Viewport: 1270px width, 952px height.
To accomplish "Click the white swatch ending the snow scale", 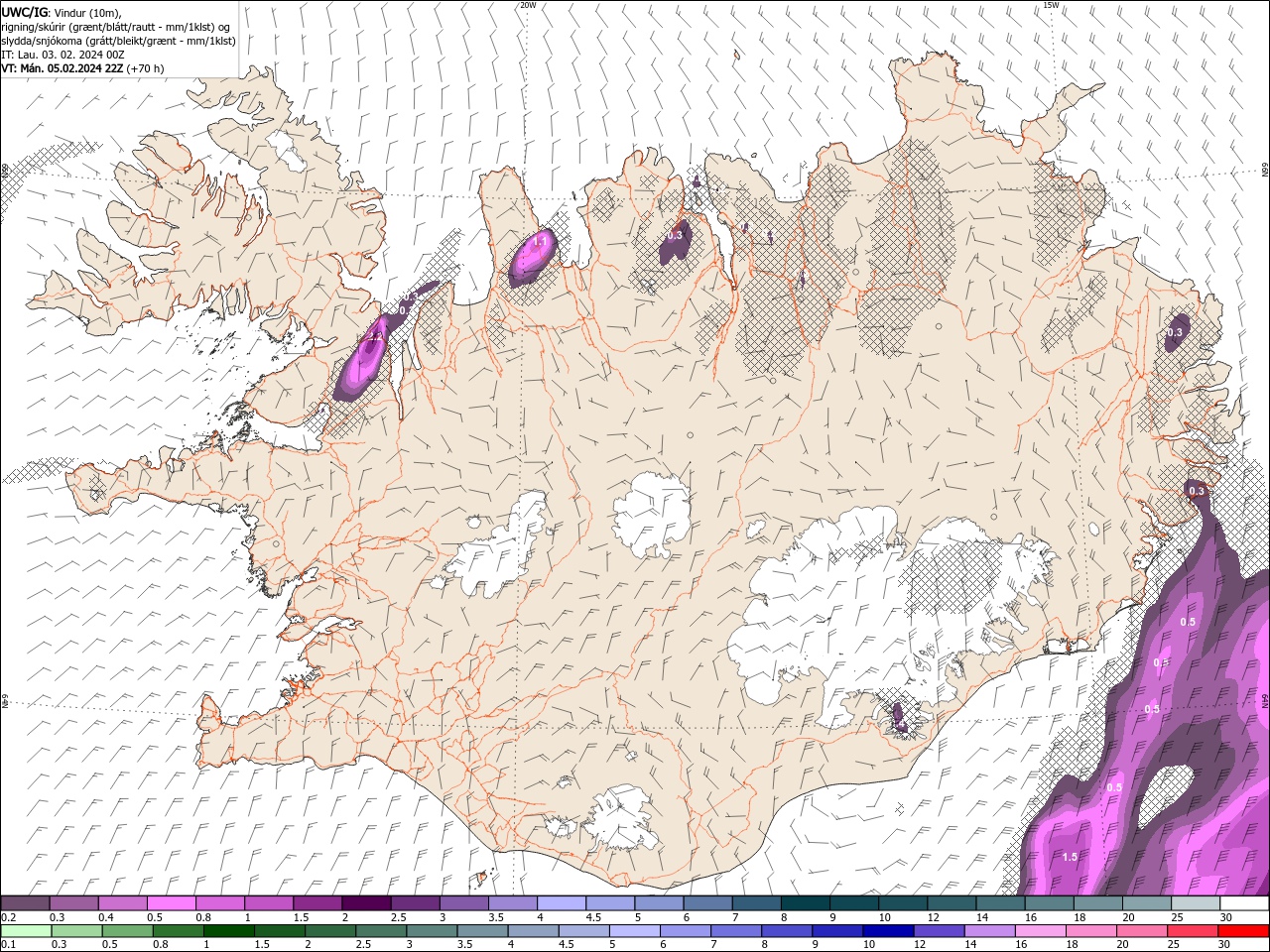I will pyautogui.click(x=1244, y=903).
